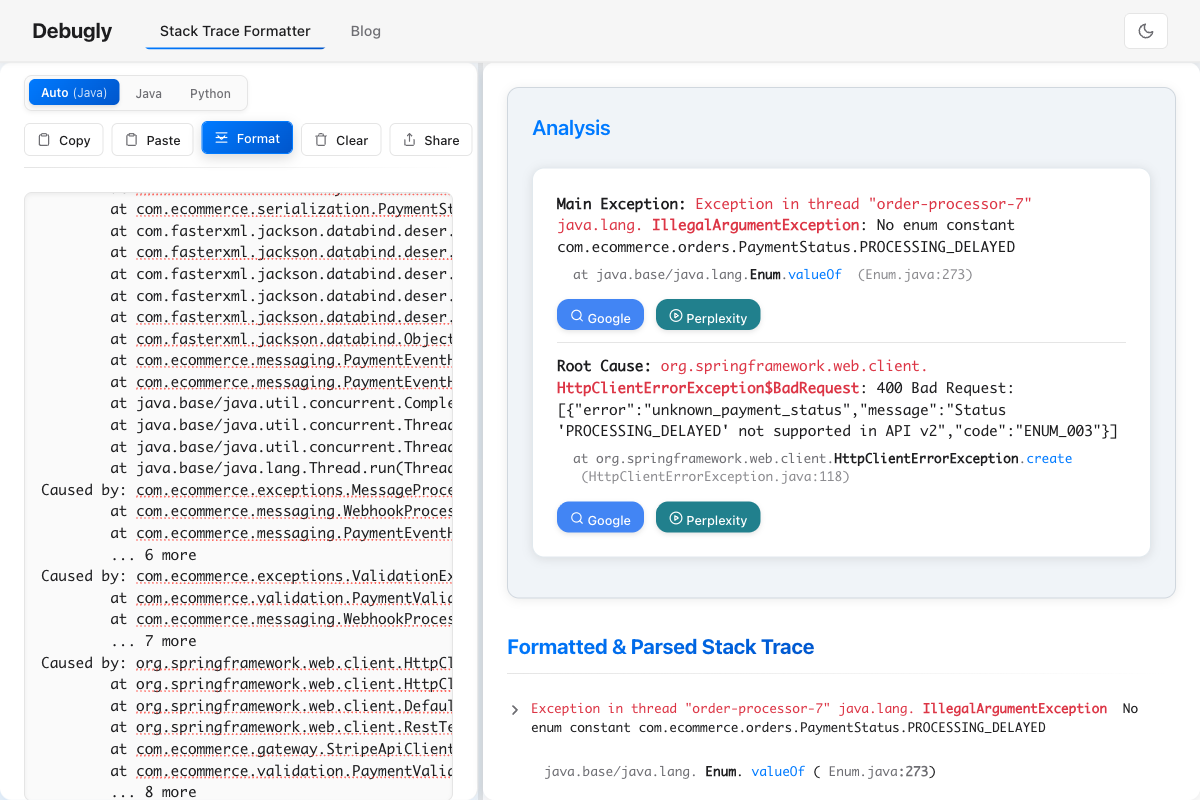1200x800 pixels.
Task: Click 'Root Cause:' label
Action: (x=604, y=366)
